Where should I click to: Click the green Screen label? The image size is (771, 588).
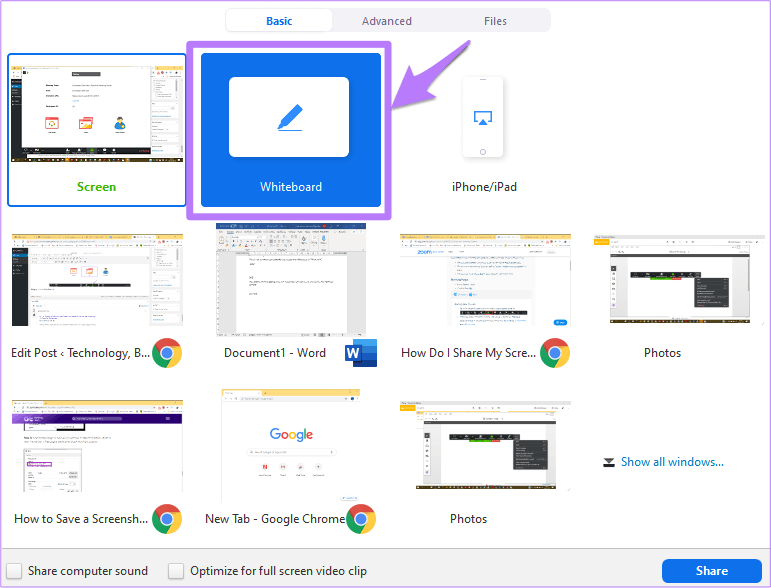point(96,187)
